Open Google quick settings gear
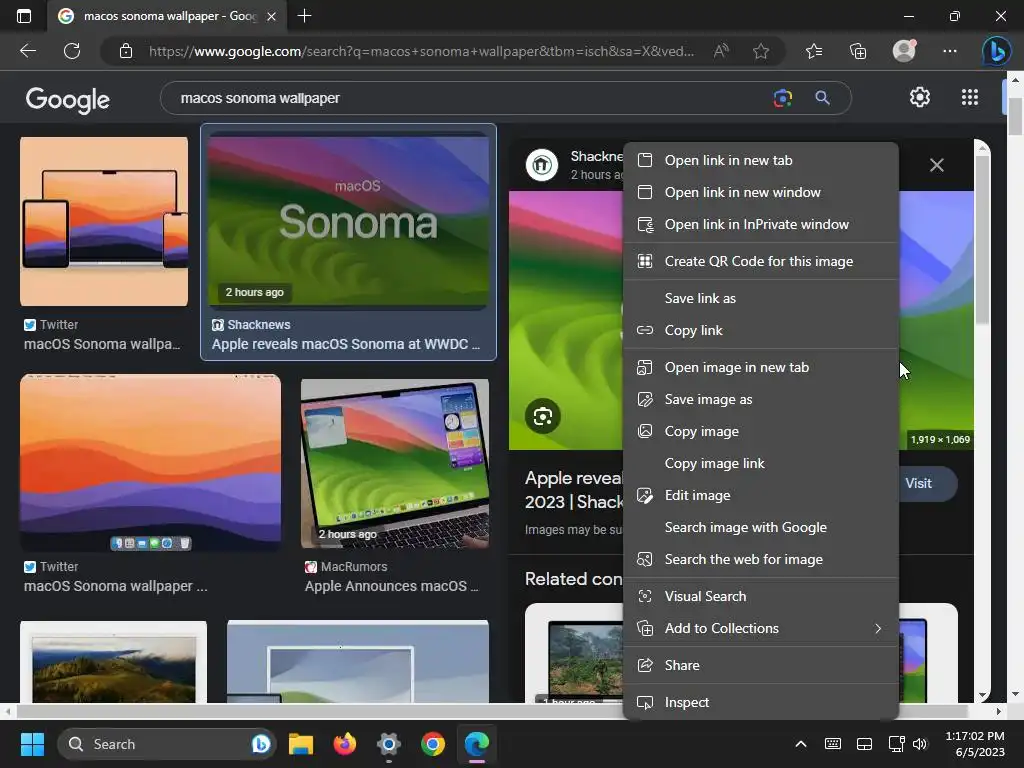The width and height of the screenshot is (1024, 768). (x=920, y=97)
